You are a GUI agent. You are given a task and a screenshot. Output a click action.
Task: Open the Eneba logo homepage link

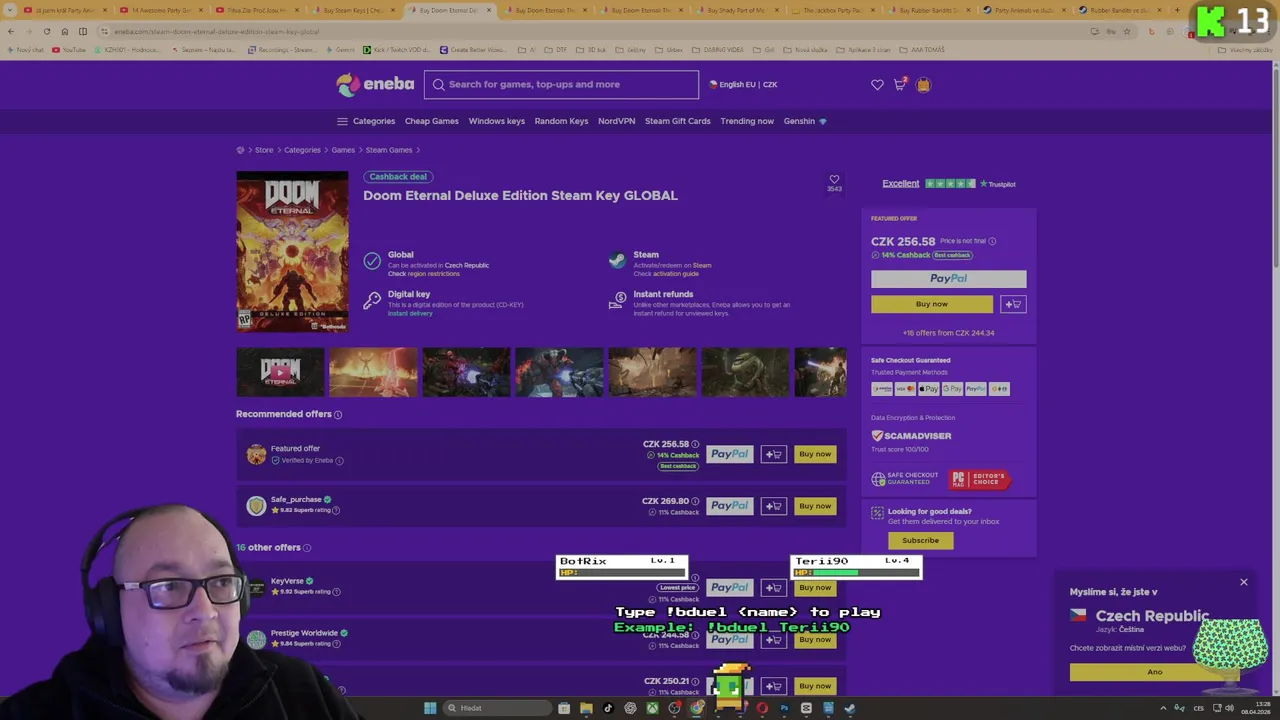pyautogui.click(x=375, y=84)
